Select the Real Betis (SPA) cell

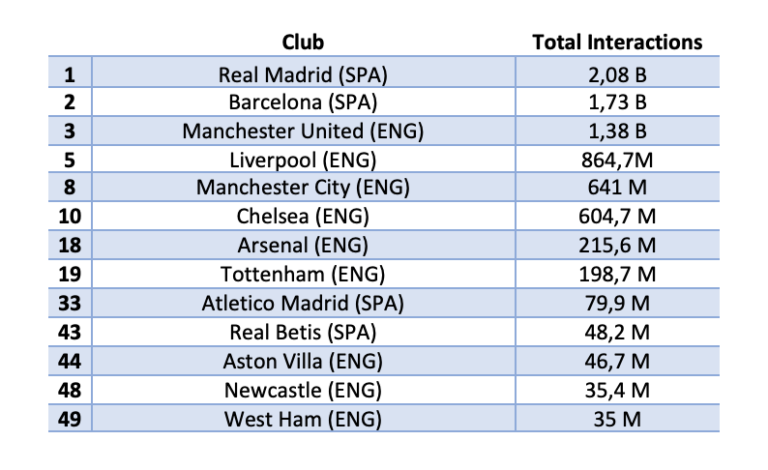point(303,331)
